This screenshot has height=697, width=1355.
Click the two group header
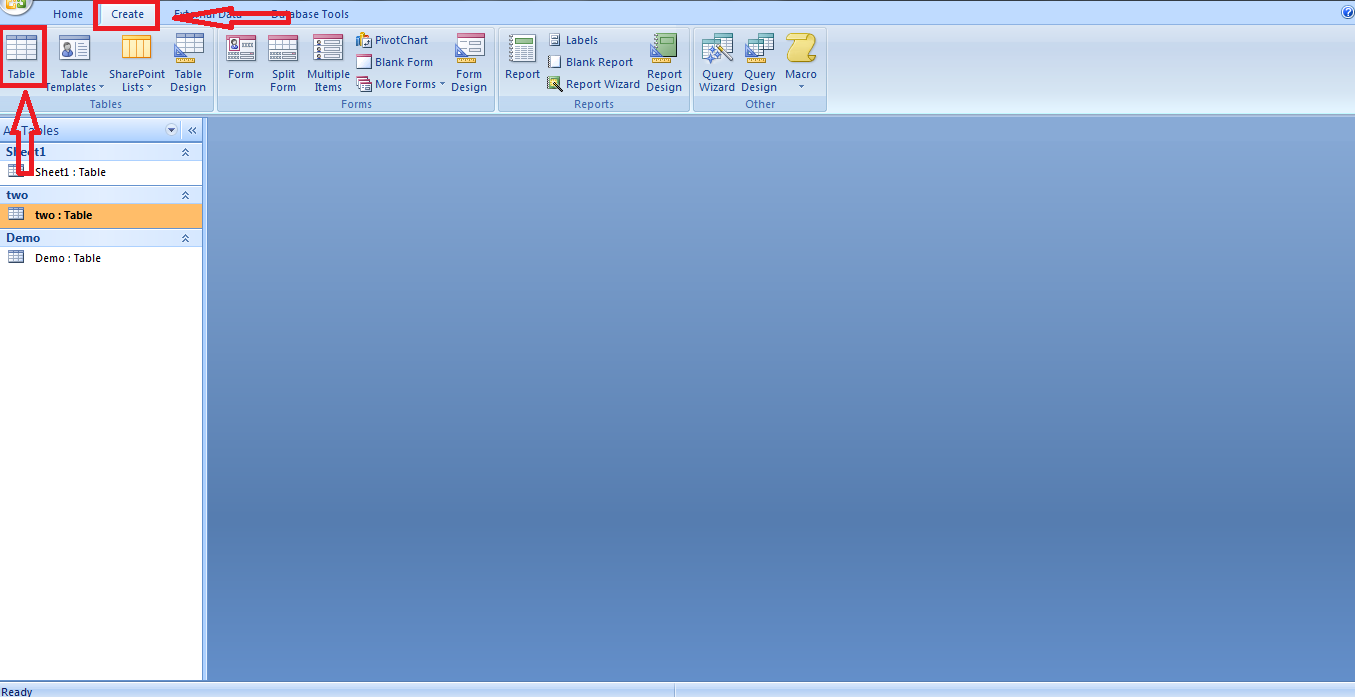click(101, 195)
